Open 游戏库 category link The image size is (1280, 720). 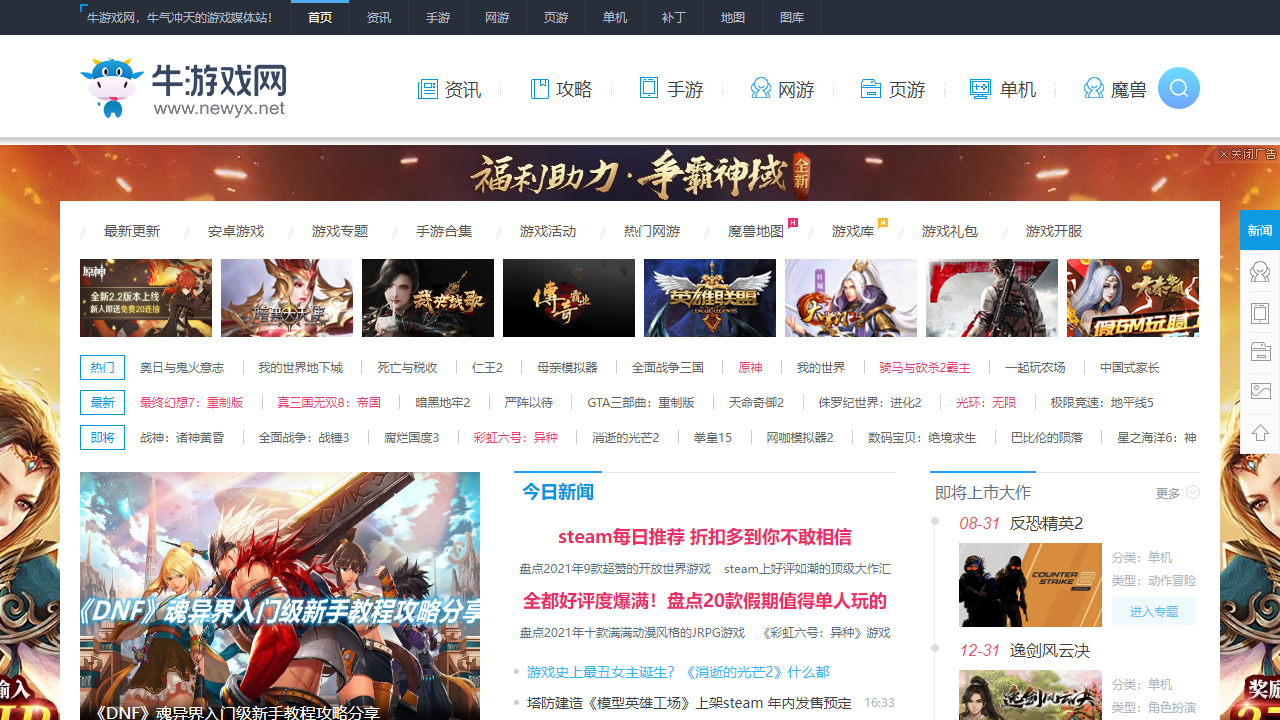tap(853, 231)
